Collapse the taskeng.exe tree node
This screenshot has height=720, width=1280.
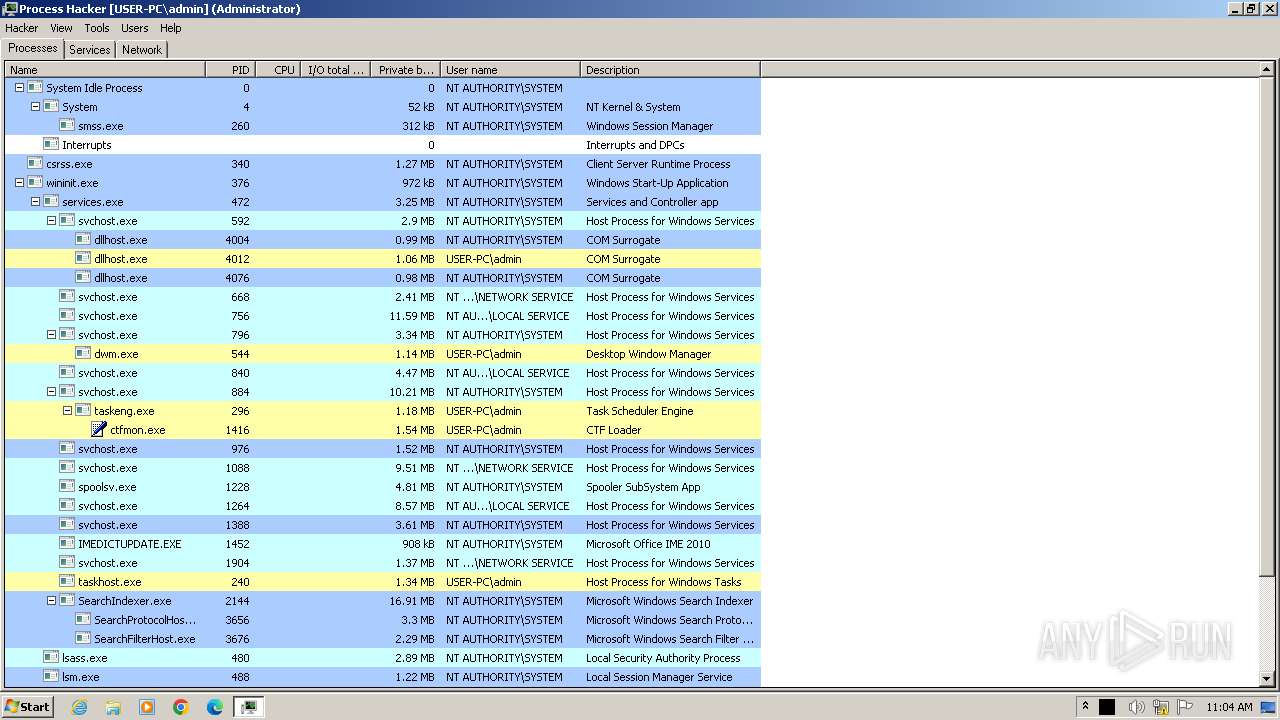pos(67,411)
